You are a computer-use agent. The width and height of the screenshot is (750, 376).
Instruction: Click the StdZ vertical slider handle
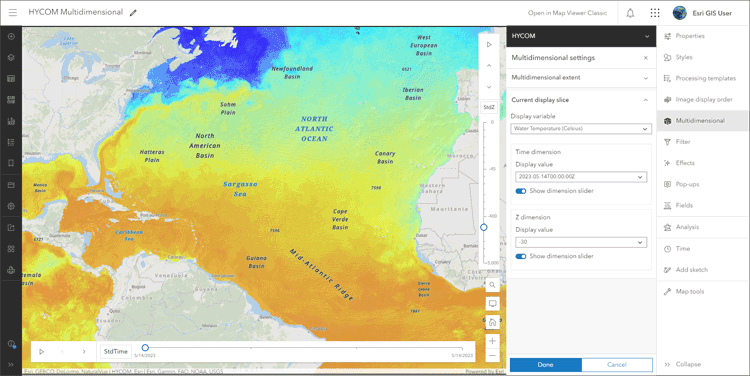click(484, 227)
